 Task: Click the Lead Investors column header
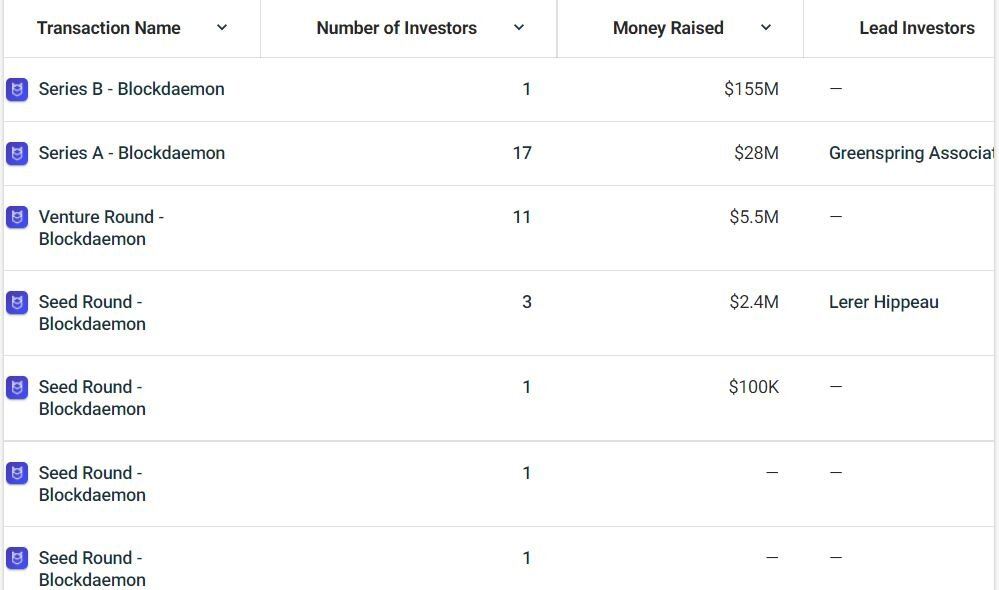pyautogui.click(x=916, y=28)
